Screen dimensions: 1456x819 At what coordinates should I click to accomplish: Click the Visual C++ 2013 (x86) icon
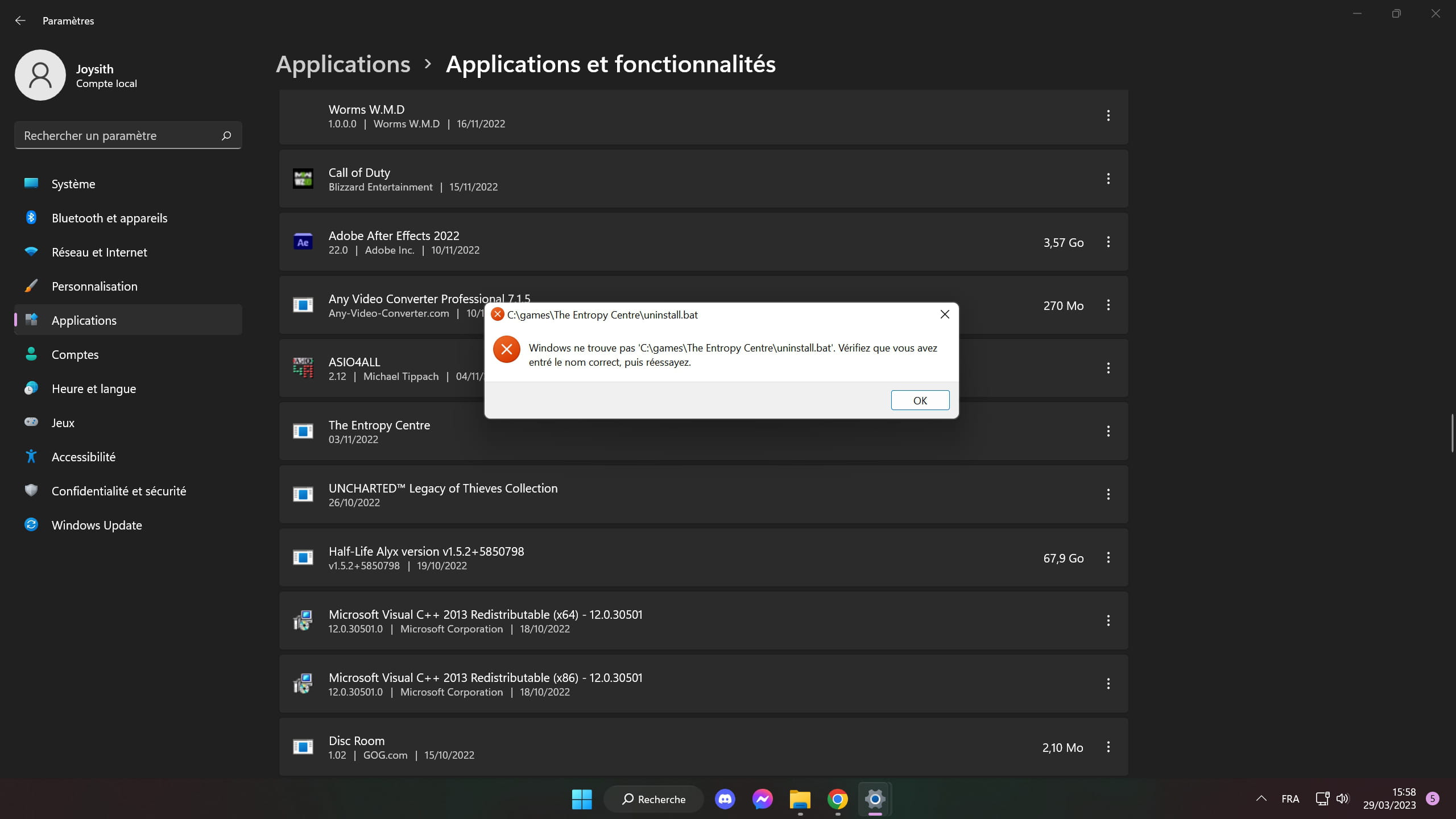point(303,684)
